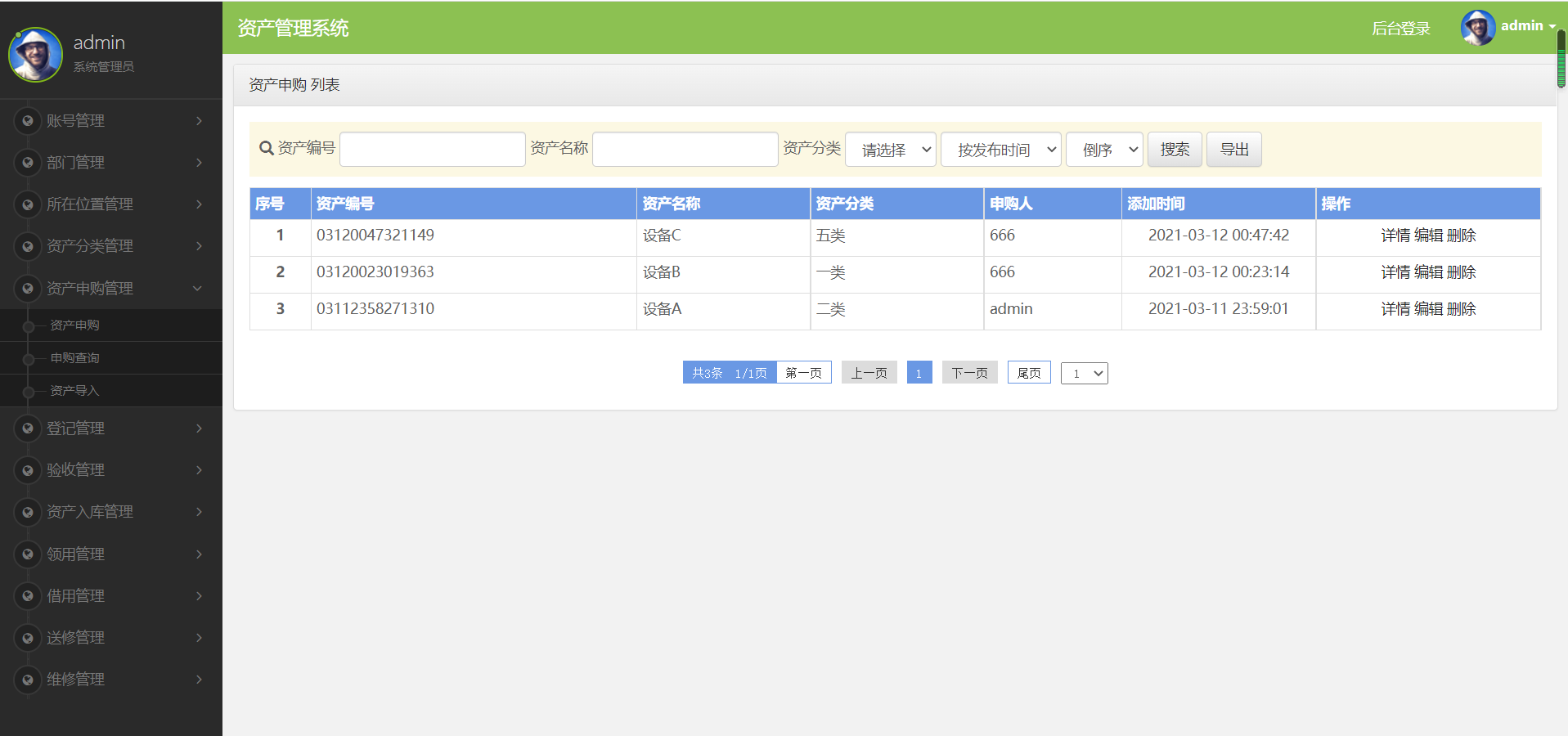The image size is (1568, 736).
Task: Open the 按发布时间 sort dropdown
Action: [x=1001, y=150]
